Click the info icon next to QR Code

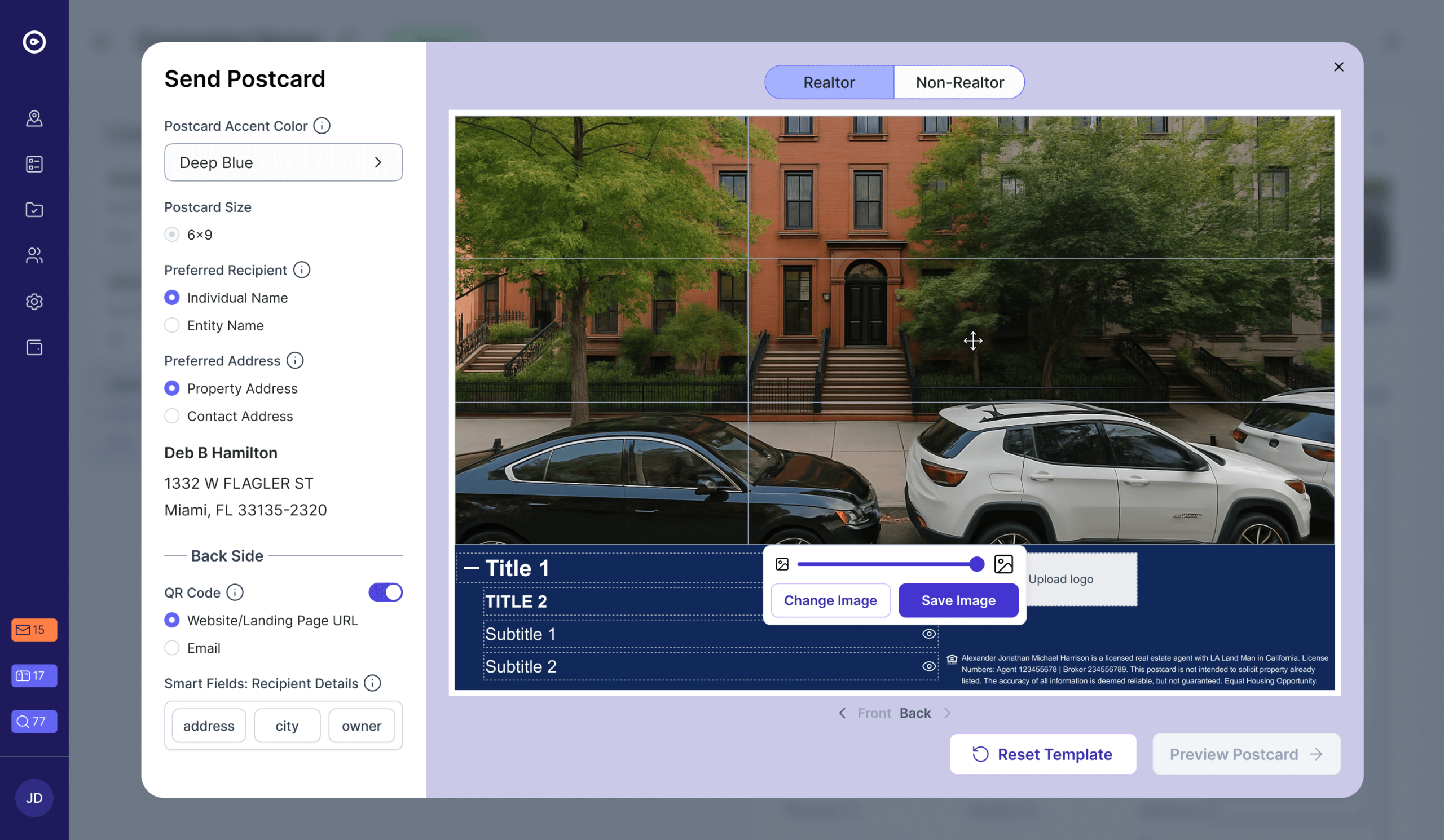(x=235, y=593)
